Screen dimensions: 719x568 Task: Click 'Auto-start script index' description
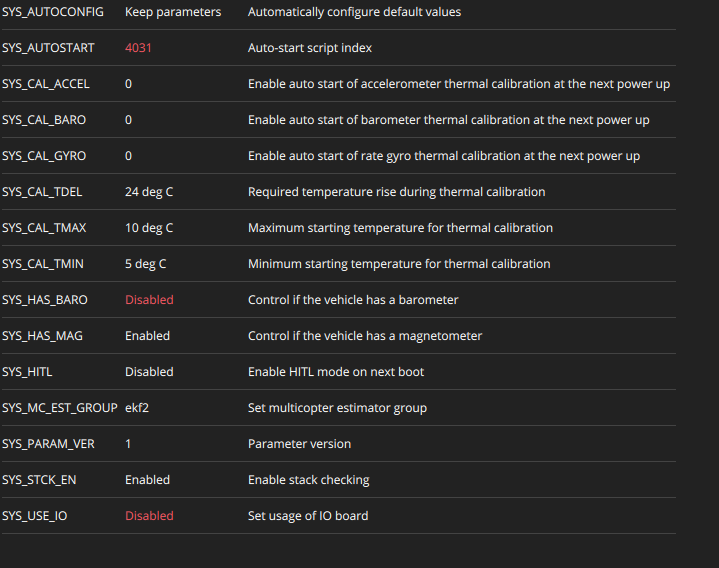point(310,48)
